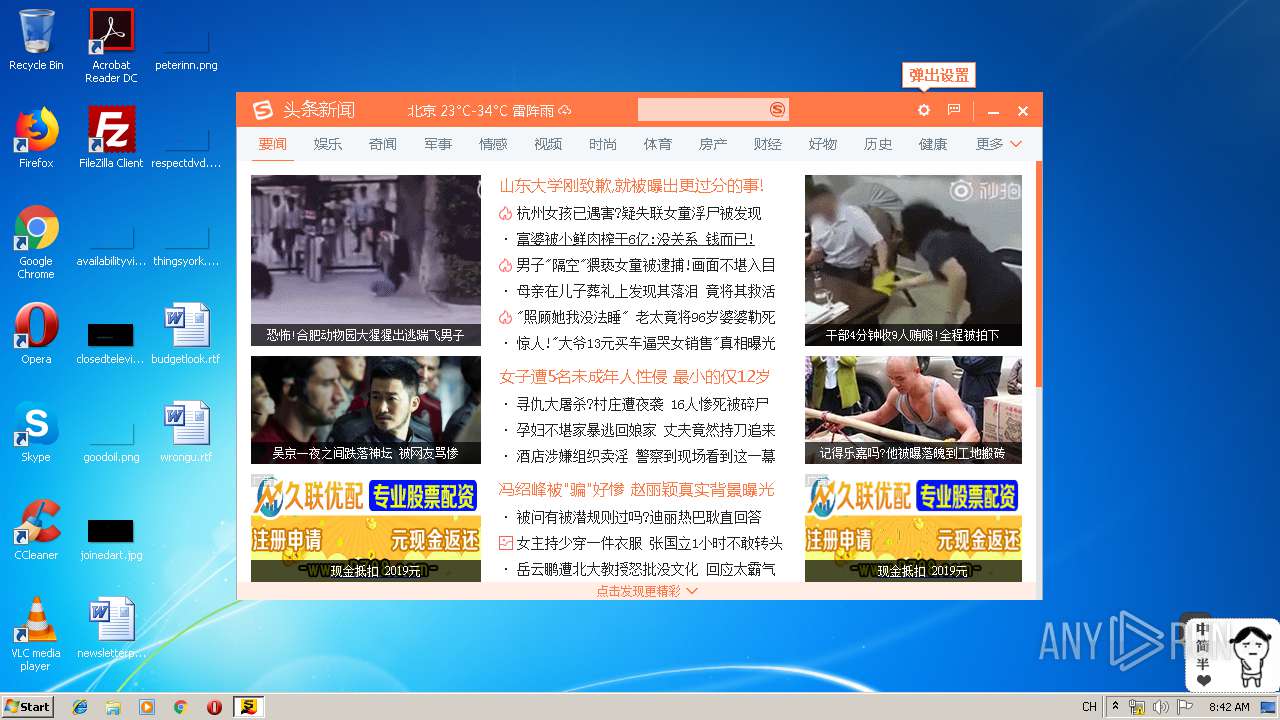Click the orange news window scrollbar
The image size is (1280, 720).
(1039, 275)
